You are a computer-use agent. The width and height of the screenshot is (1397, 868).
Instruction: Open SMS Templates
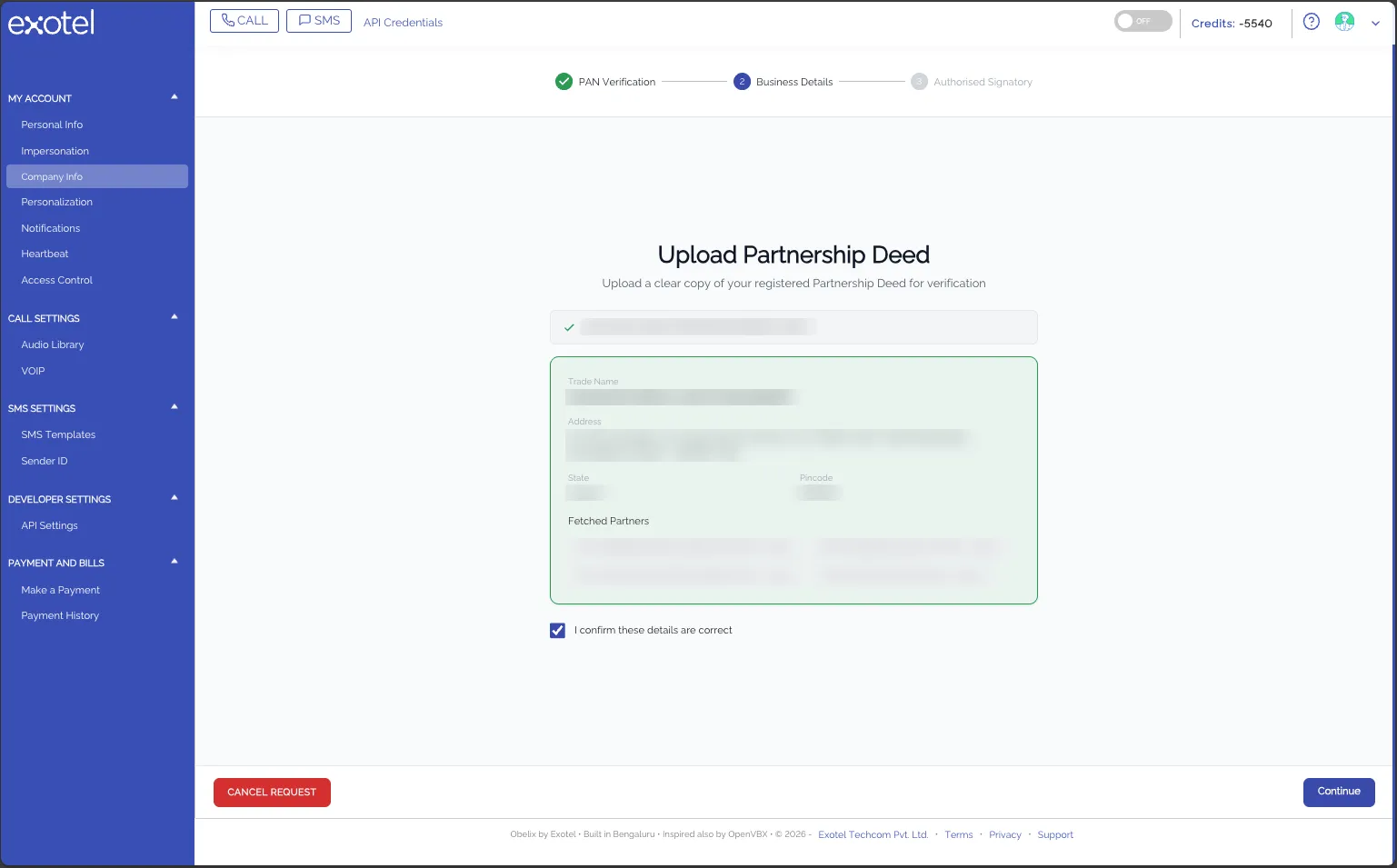point(58,434)
